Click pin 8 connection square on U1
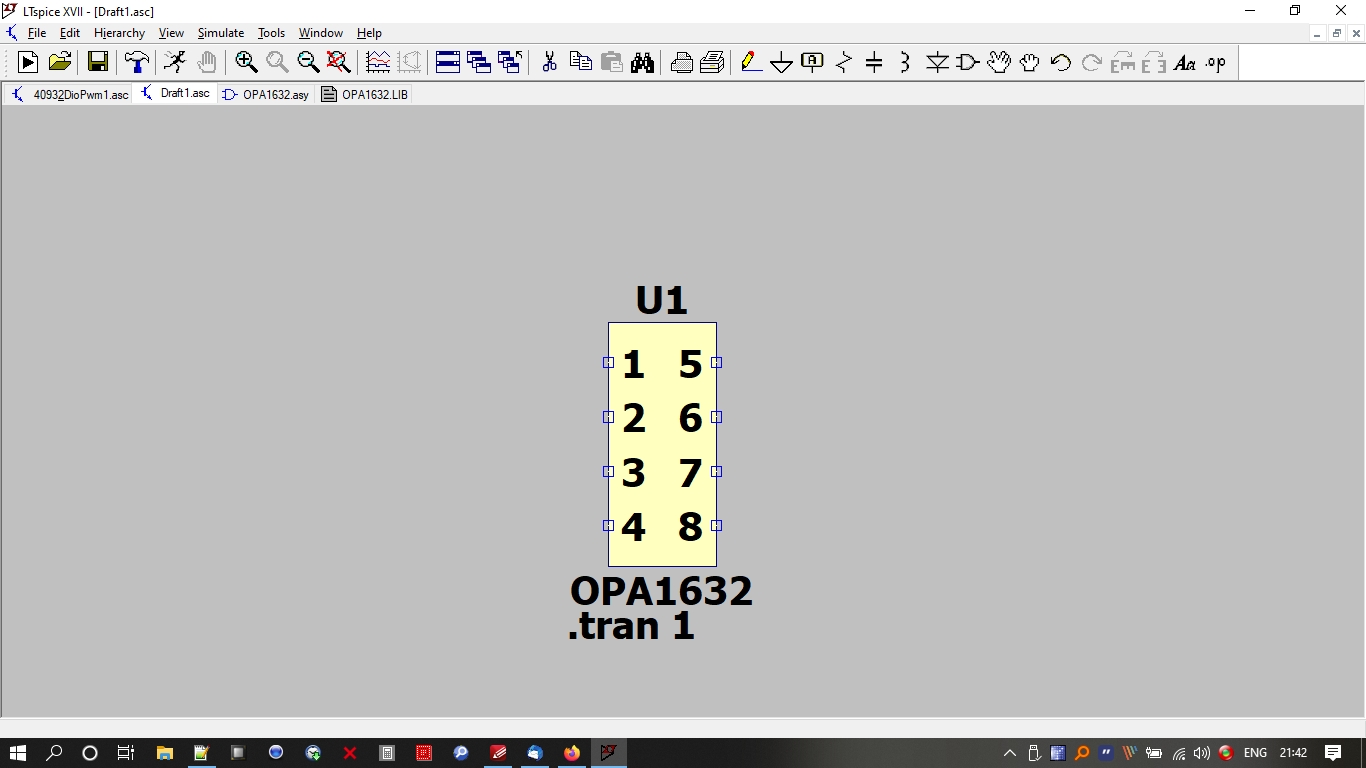Viewport: 1366px width, 768px height. click(x=716, y=525)
